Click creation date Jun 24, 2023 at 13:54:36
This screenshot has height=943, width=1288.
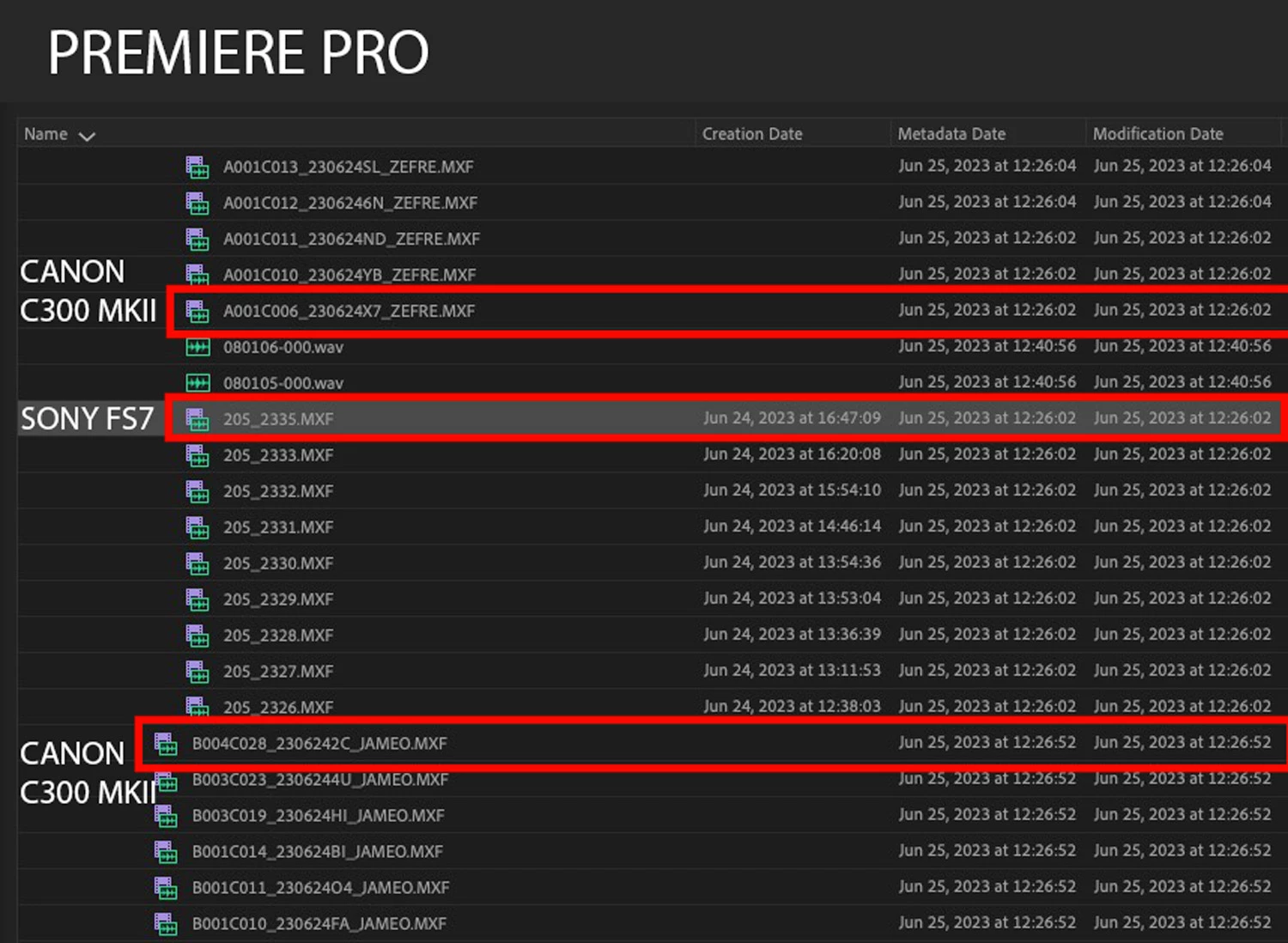point(792,563)
